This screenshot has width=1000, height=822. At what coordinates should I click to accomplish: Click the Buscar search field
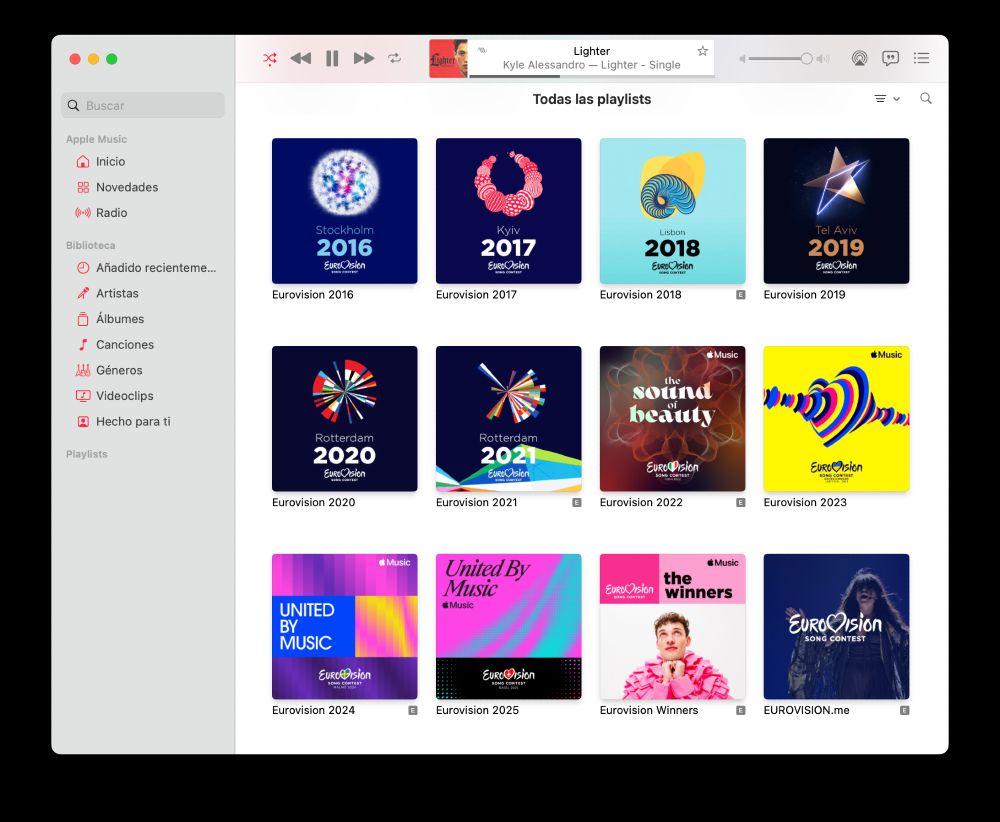tap(143, 105)
